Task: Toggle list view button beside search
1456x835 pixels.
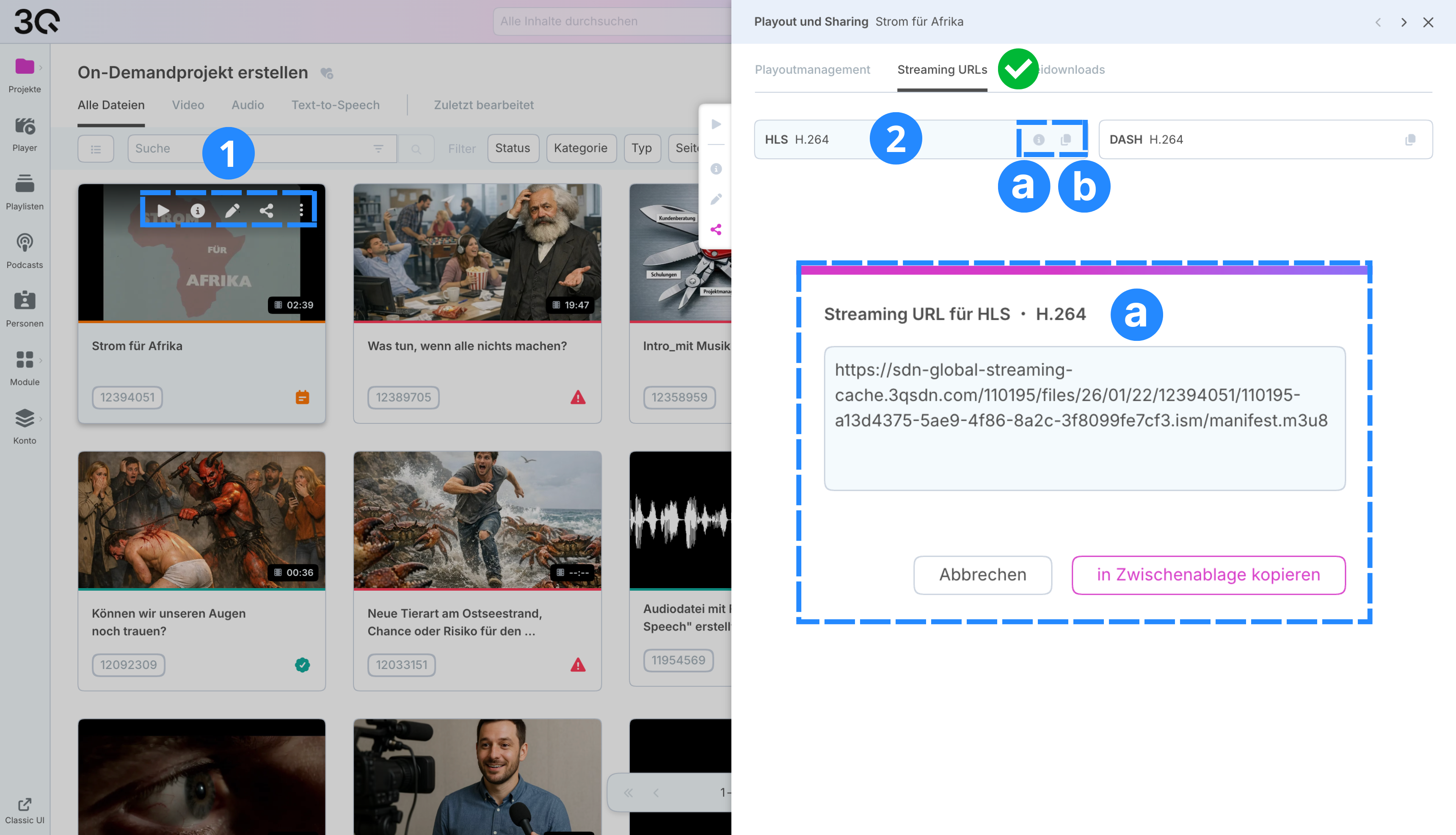Action: 96,149
